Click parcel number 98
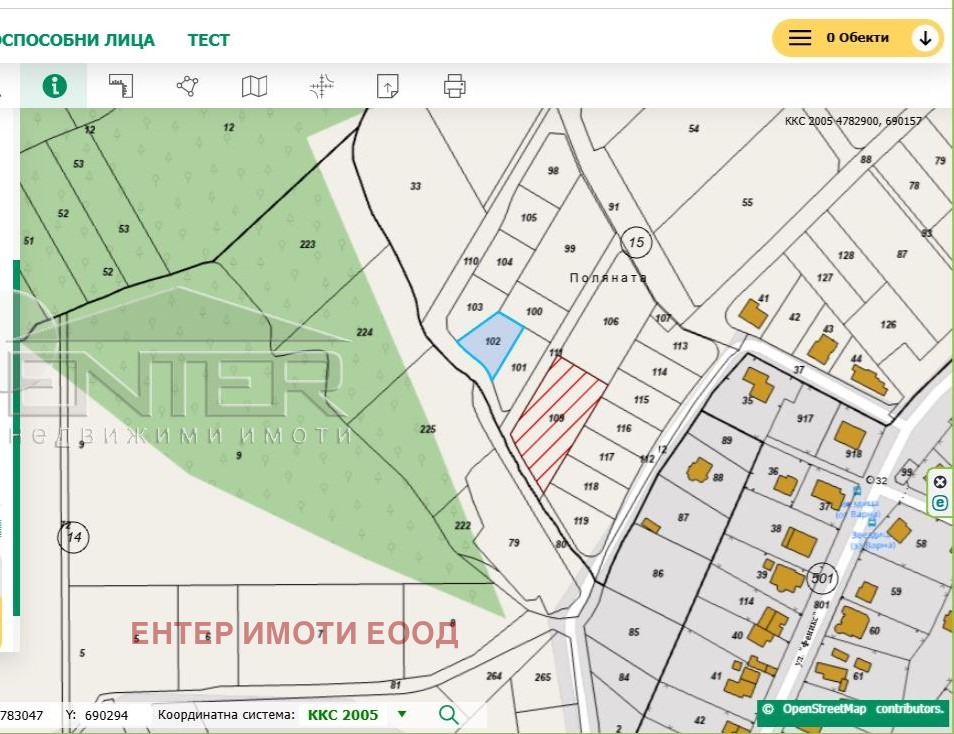 [553, 170]
